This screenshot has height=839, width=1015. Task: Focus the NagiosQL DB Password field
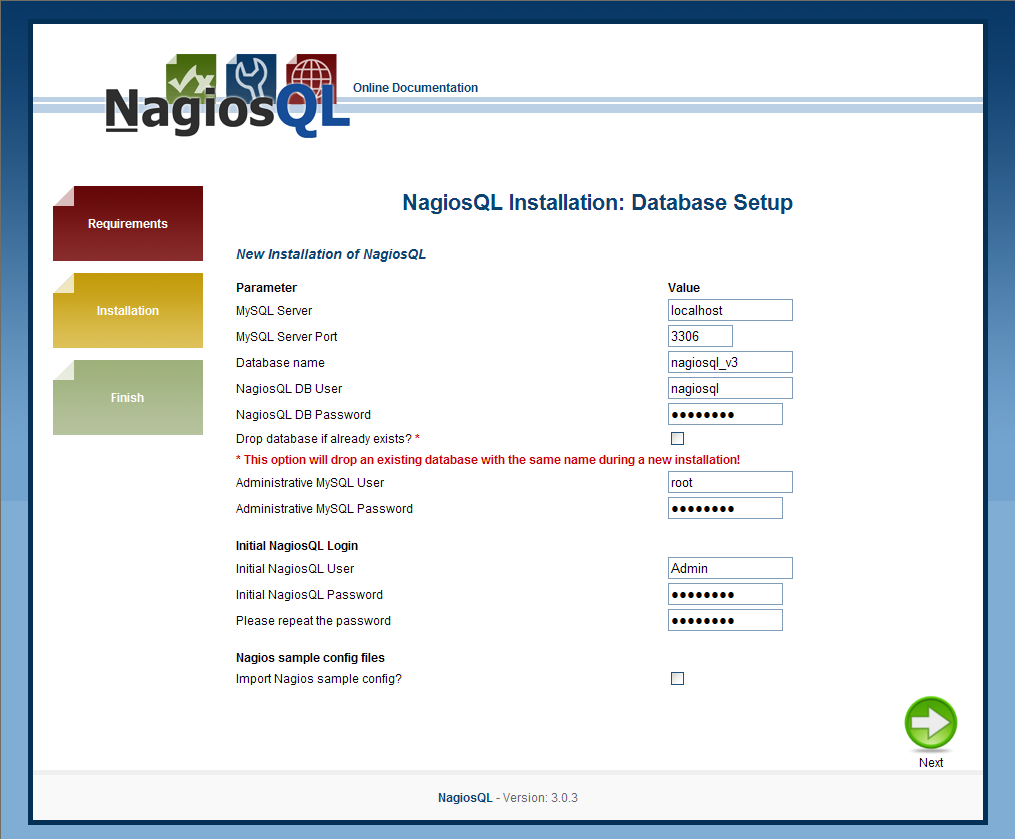coord(725,414)
